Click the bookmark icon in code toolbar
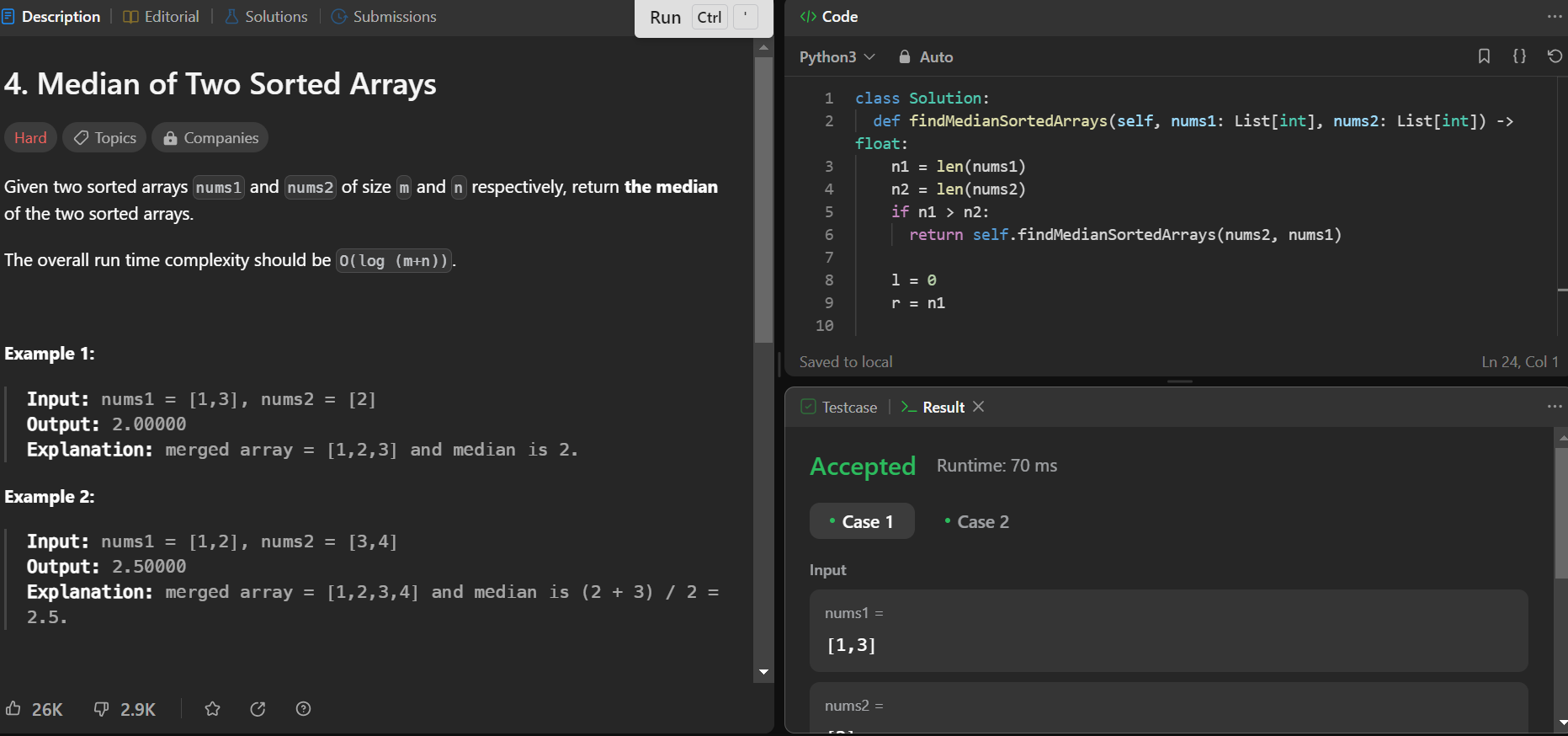 coord(1484,56)
